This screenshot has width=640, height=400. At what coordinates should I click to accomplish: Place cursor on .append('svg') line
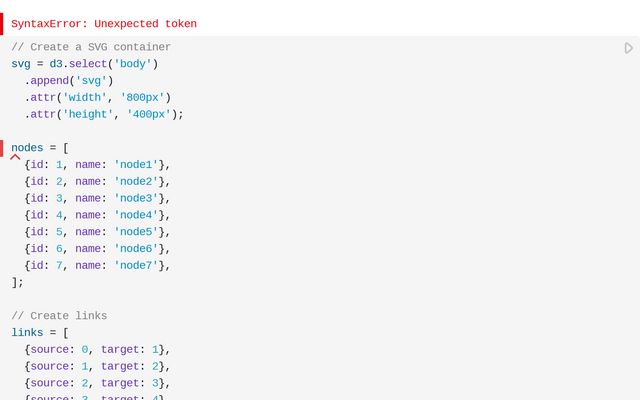coord(69,81)
